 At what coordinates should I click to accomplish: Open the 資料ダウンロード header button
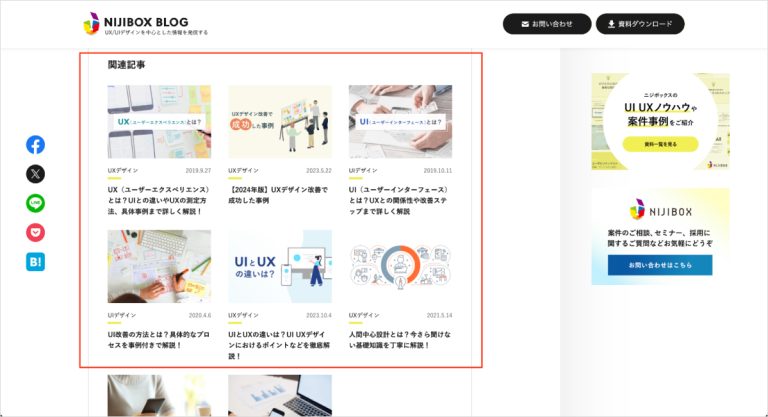640,24
